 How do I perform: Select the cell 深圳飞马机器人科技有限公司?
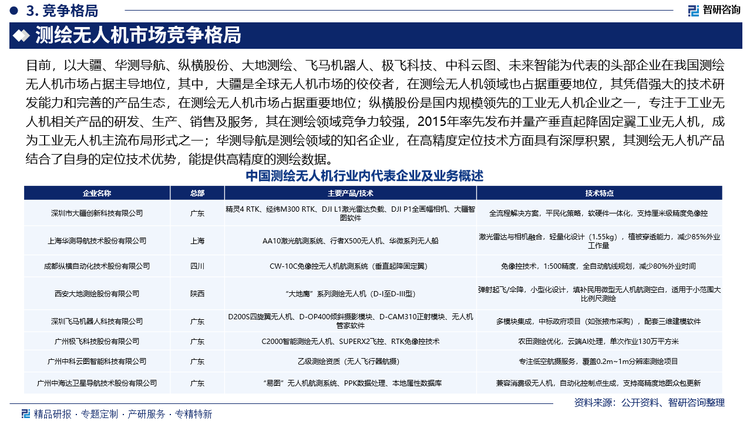click(97, 321)
